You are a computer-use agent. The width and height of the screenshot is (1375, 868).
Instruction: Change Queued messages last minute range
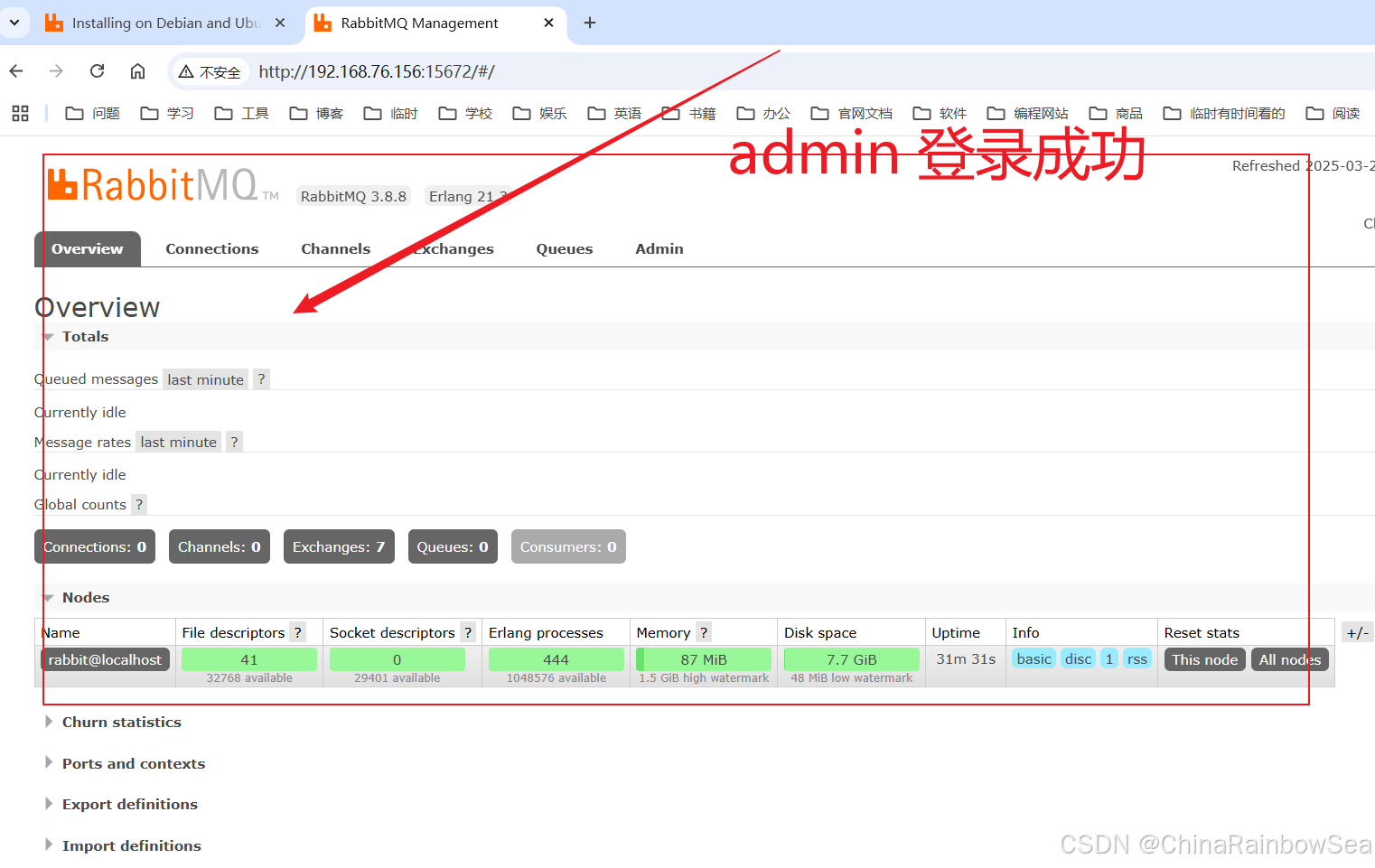[206, 379]
